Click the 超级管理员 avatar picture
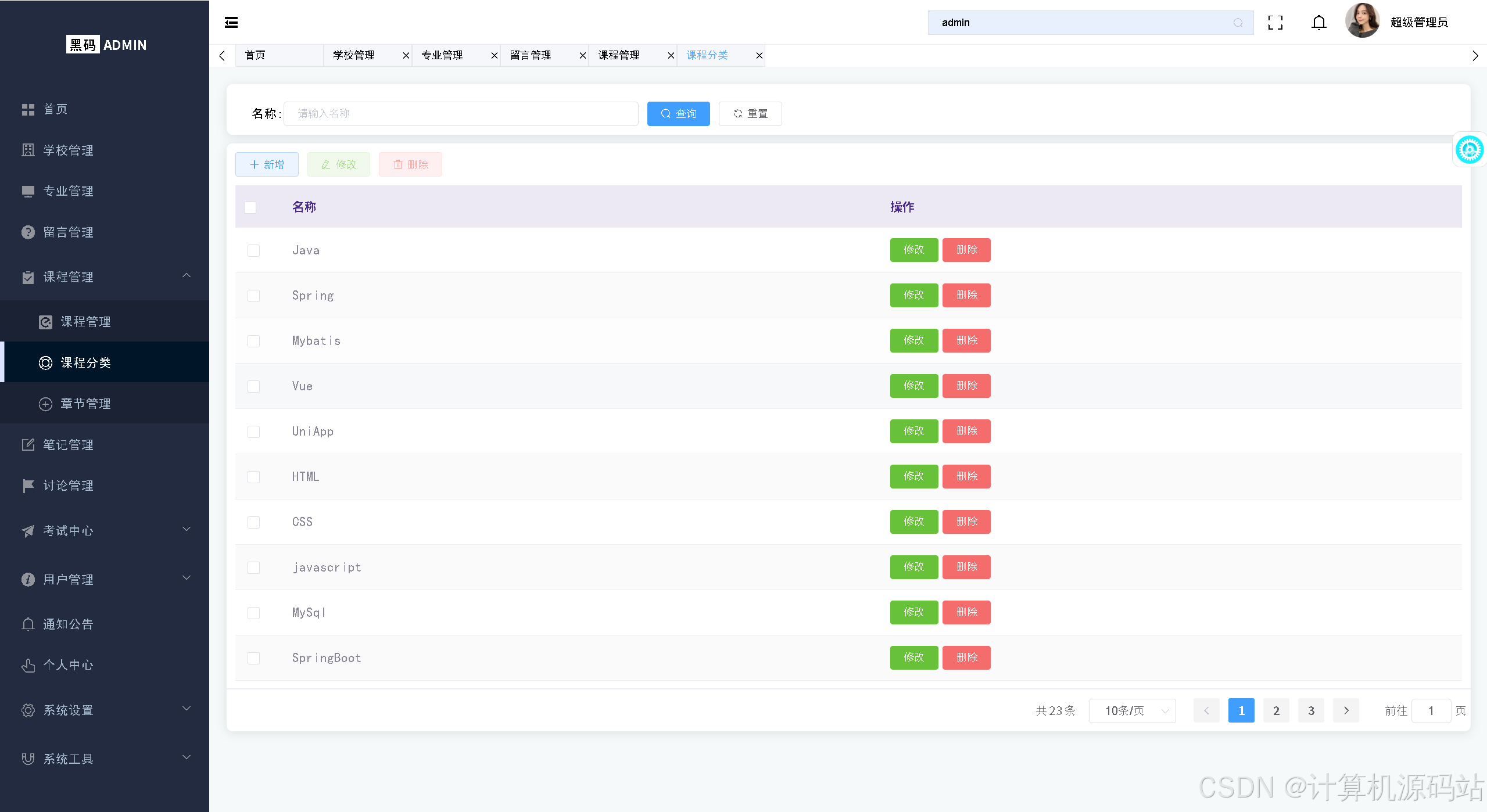 point(1362,21)
